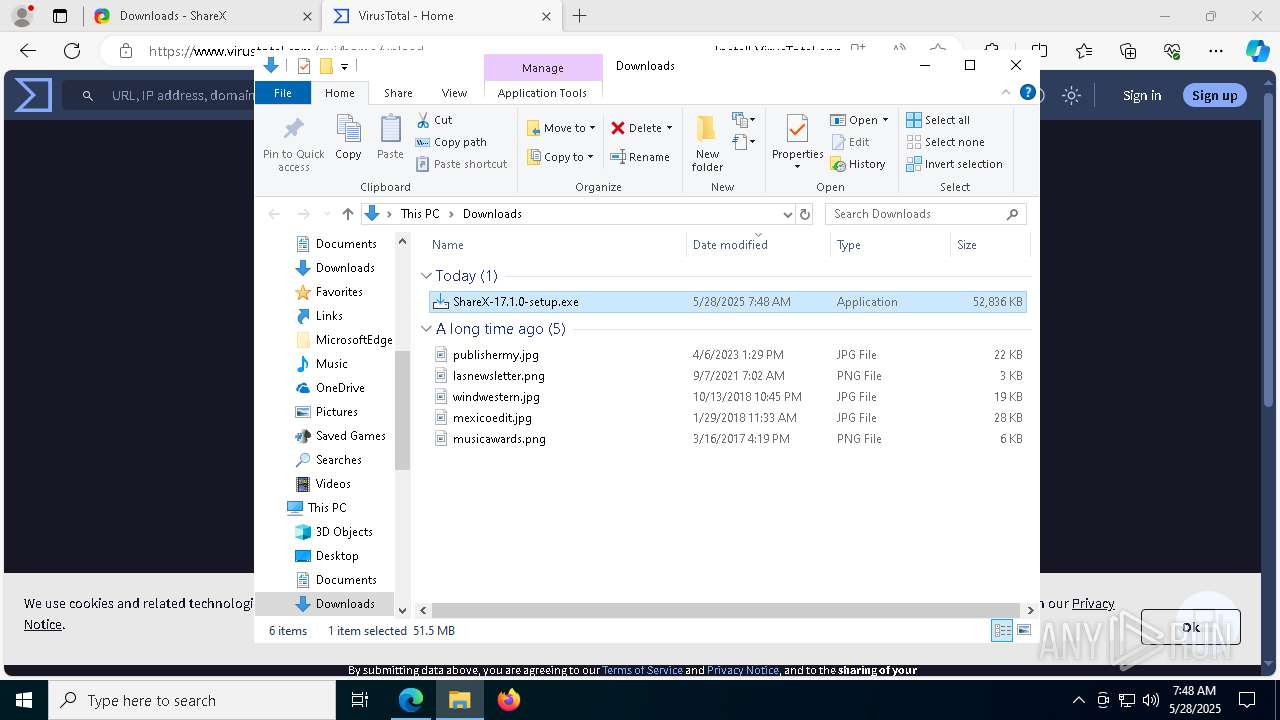Viewport: 1280px width, 720px height.
Task: Open the Open button dropdown arrow
Action: click(885, 120)
